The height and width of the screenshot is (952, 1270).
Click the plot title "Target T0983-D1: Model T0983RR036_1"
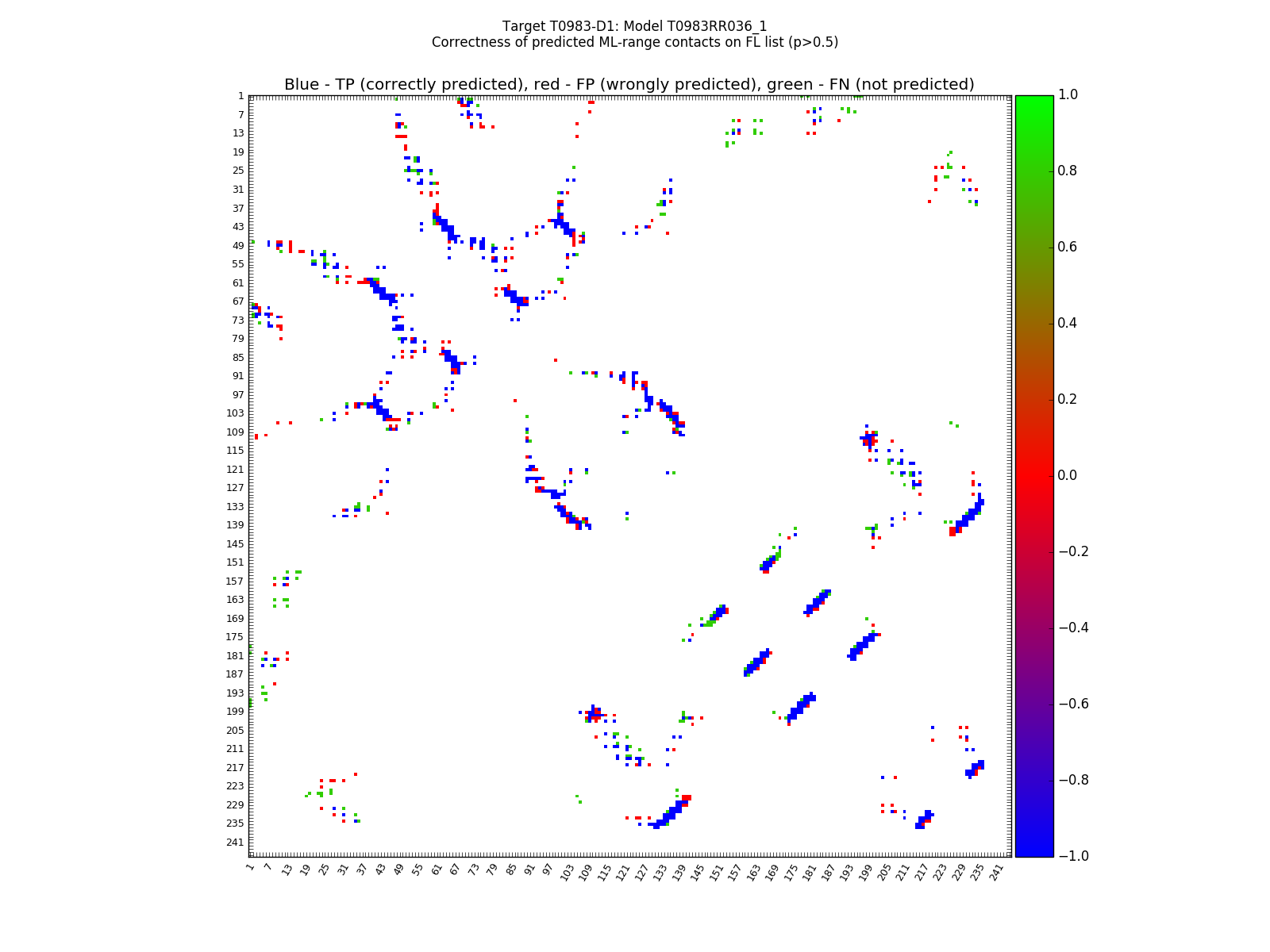coord(634,26)
